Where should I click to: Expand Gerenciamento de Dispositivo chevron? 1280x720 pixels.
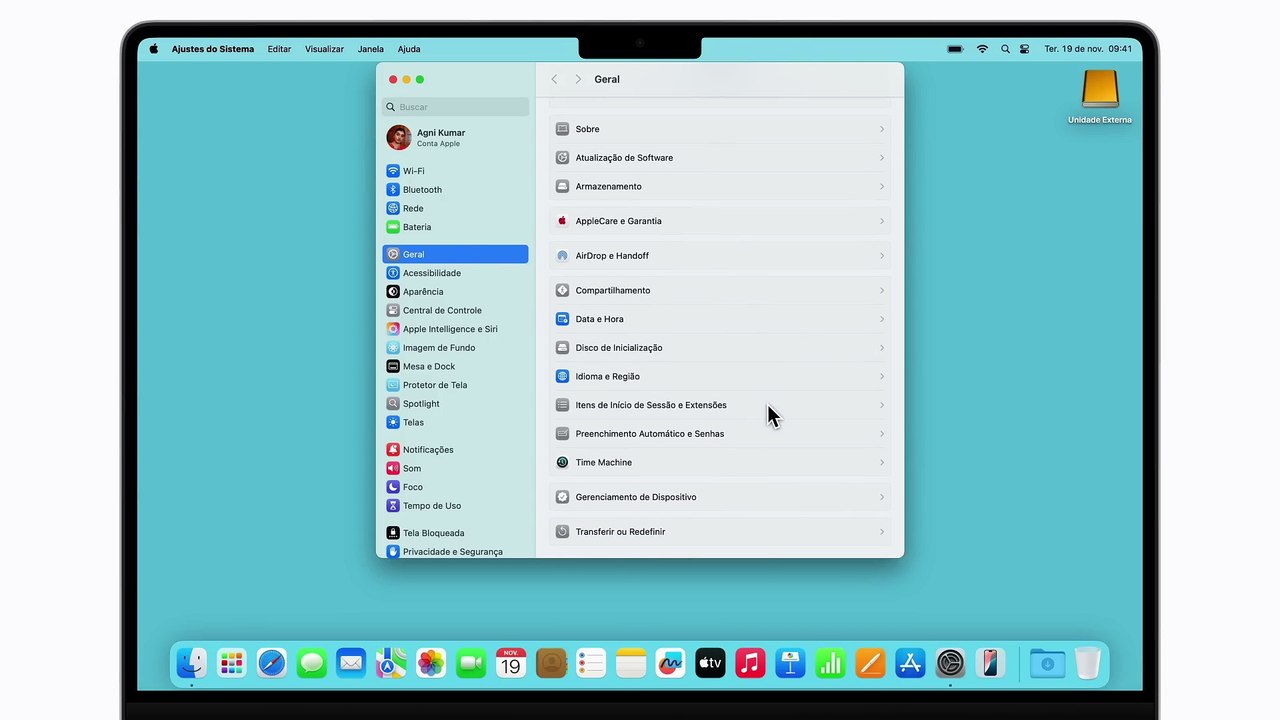point(881,497)
